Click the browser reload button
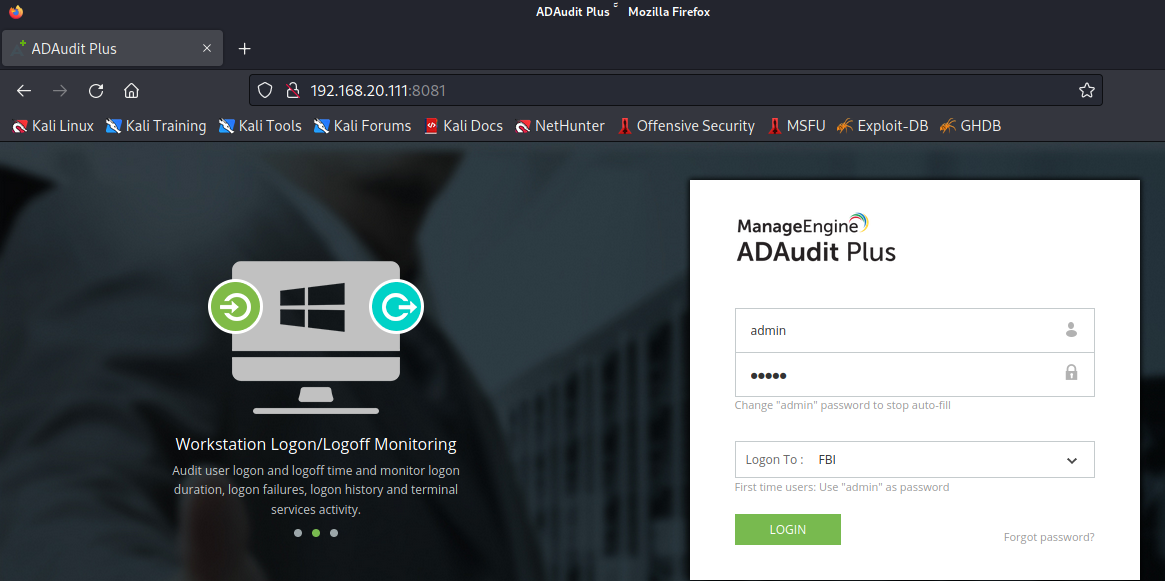Image resolution: width=1165 pixels, height=581 pixels. click(x=96, y=91)
